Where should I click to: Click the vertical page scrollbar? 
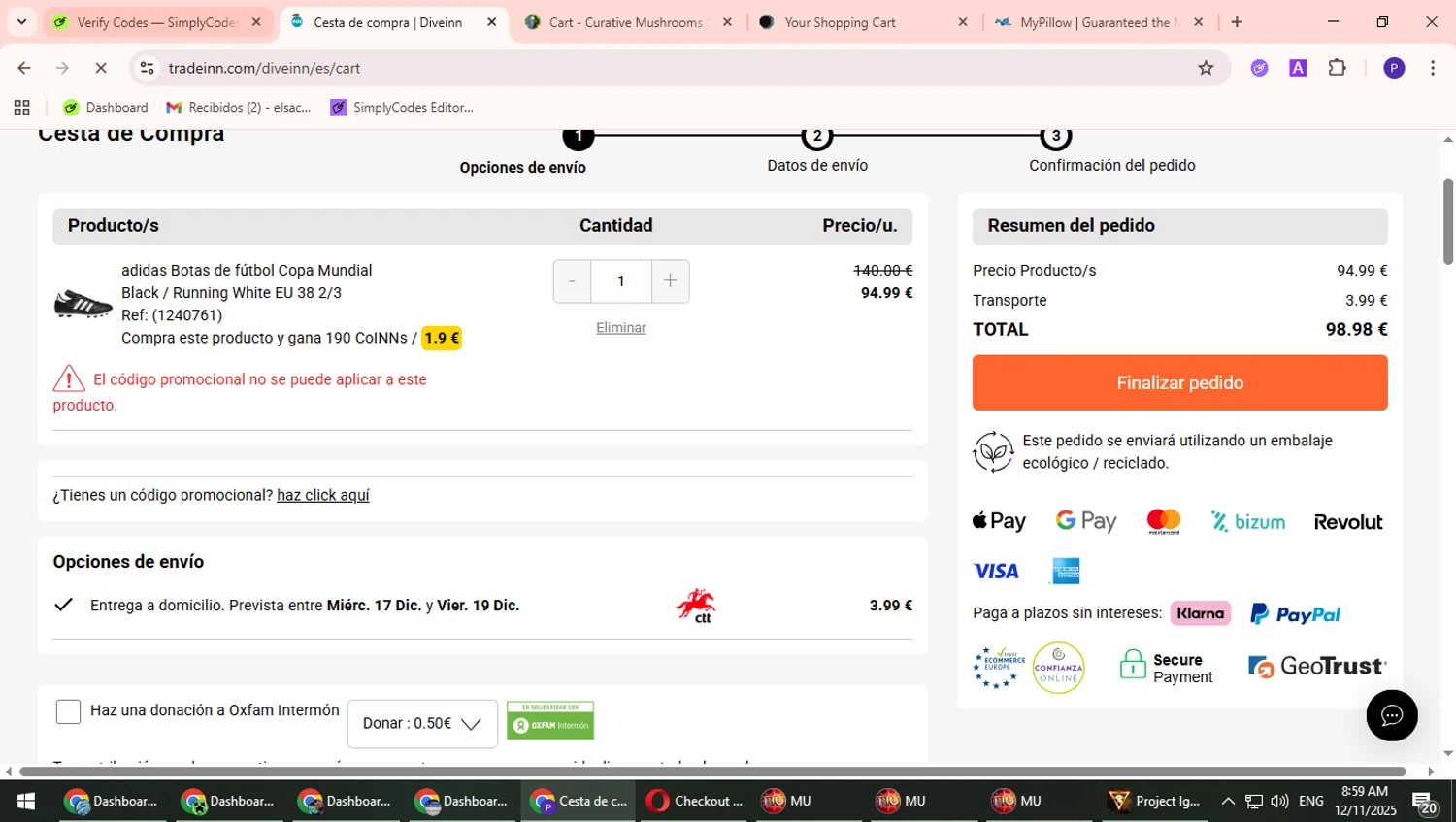point(1448,221)
